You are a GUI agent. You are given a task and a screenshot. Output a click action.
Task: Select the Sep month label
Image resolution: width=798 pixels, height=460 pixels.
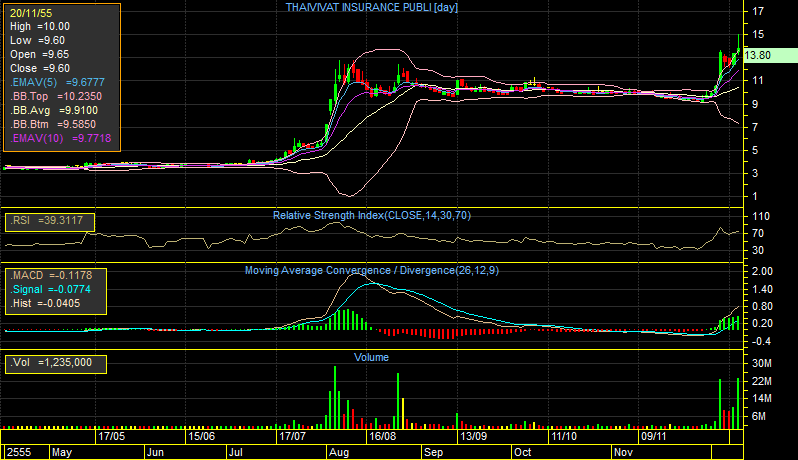click(433, 452)
